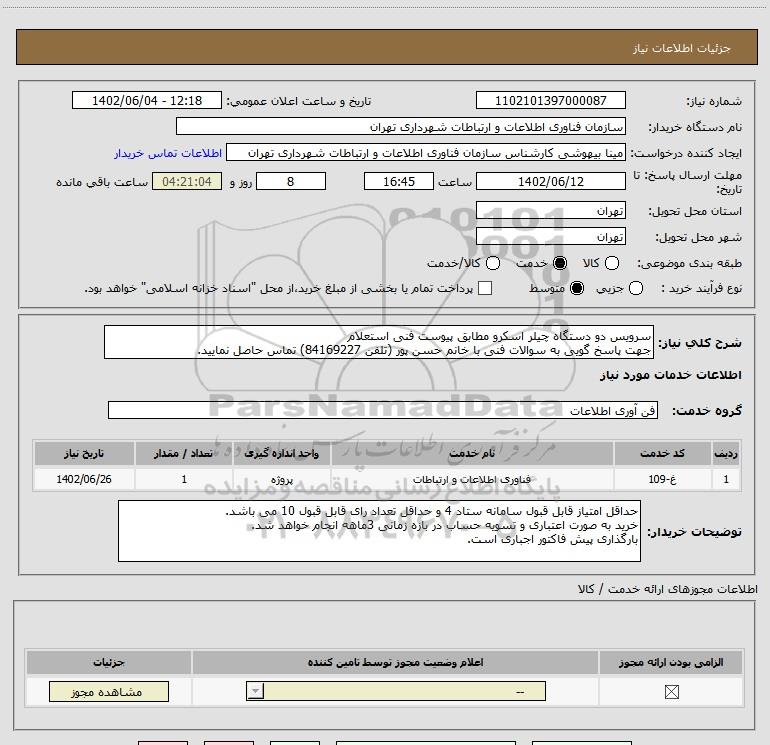Choose the متوسط purchase type radio

tap(577, 288)
